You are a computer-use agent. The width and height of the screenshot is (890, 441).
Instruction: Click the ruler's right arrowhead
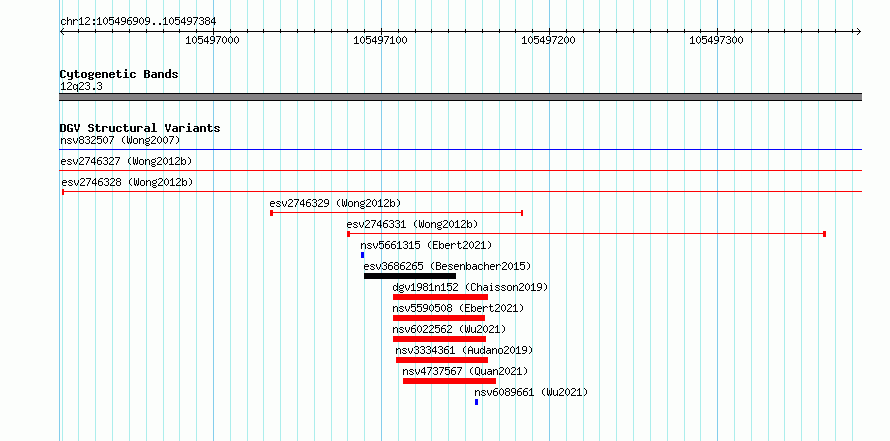(x=858, y=31)
